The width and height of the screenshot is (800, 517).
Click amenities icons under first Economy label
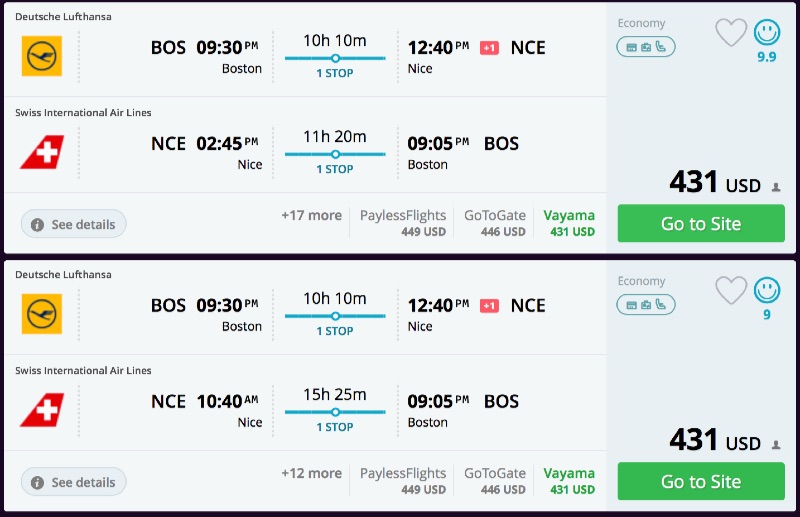pyautogui.click(x=646, y=46)
